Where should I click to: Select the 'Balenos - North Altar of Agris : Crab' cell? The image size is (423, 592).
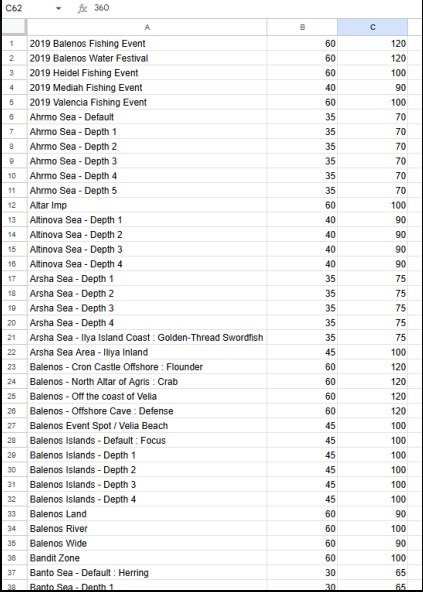point(147,382)
